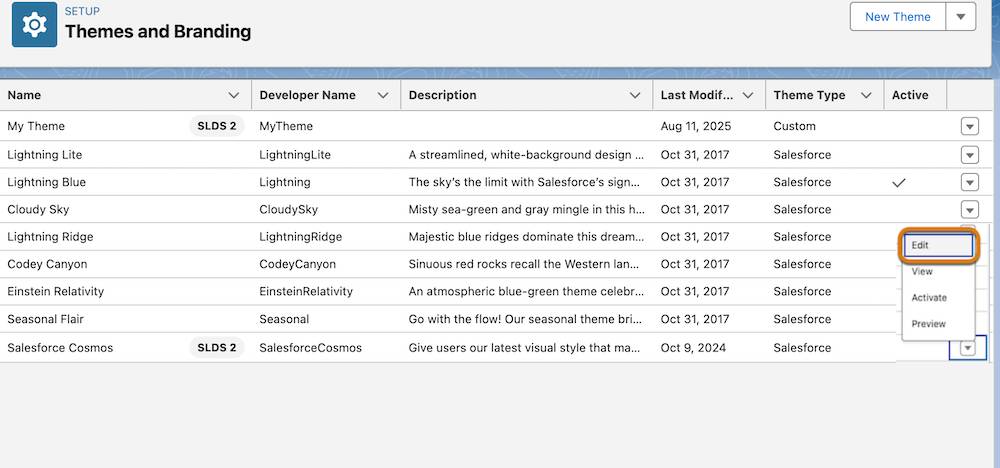Click the Aug 11, 2025 date cell
This screenshot has height=468, width=1000.
click(709, 126)
